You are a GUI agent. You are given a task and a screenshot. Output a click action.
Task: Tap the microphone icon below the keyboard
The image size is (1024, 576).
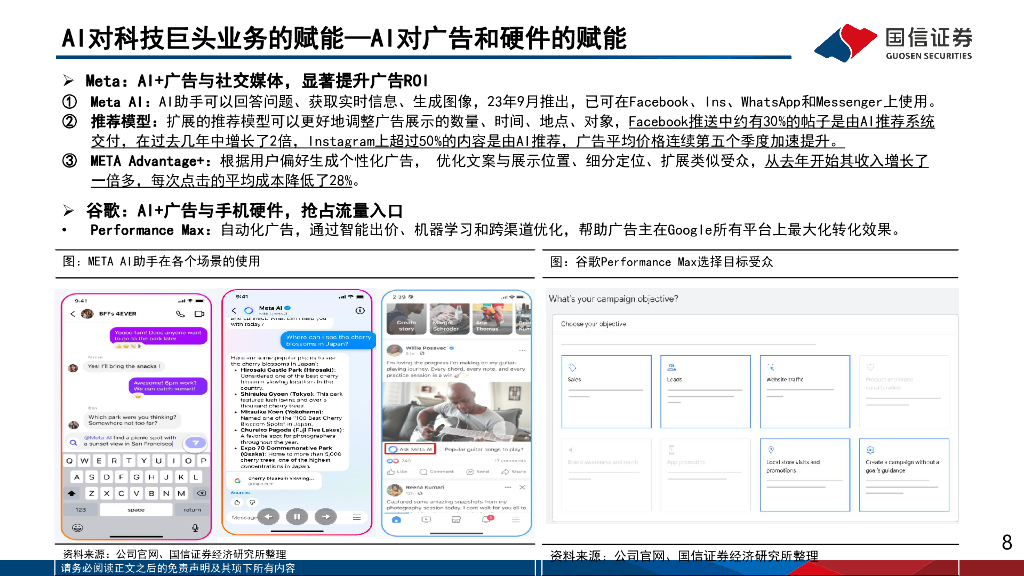tap(194, 528)
